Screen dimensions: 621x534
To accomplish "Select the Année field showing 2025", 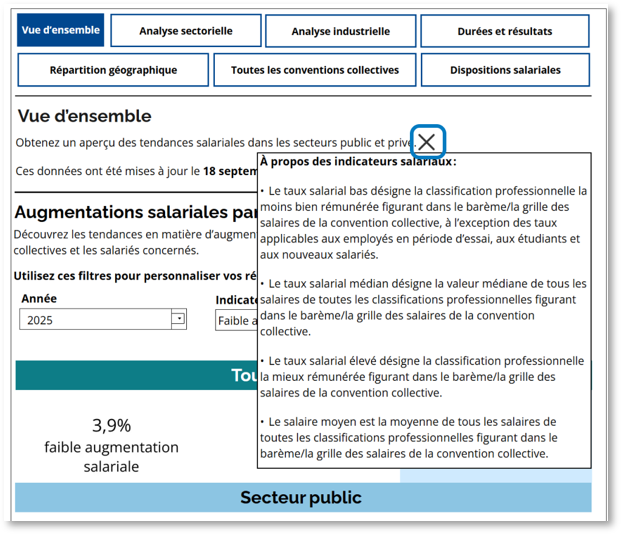I will point(103,319).
